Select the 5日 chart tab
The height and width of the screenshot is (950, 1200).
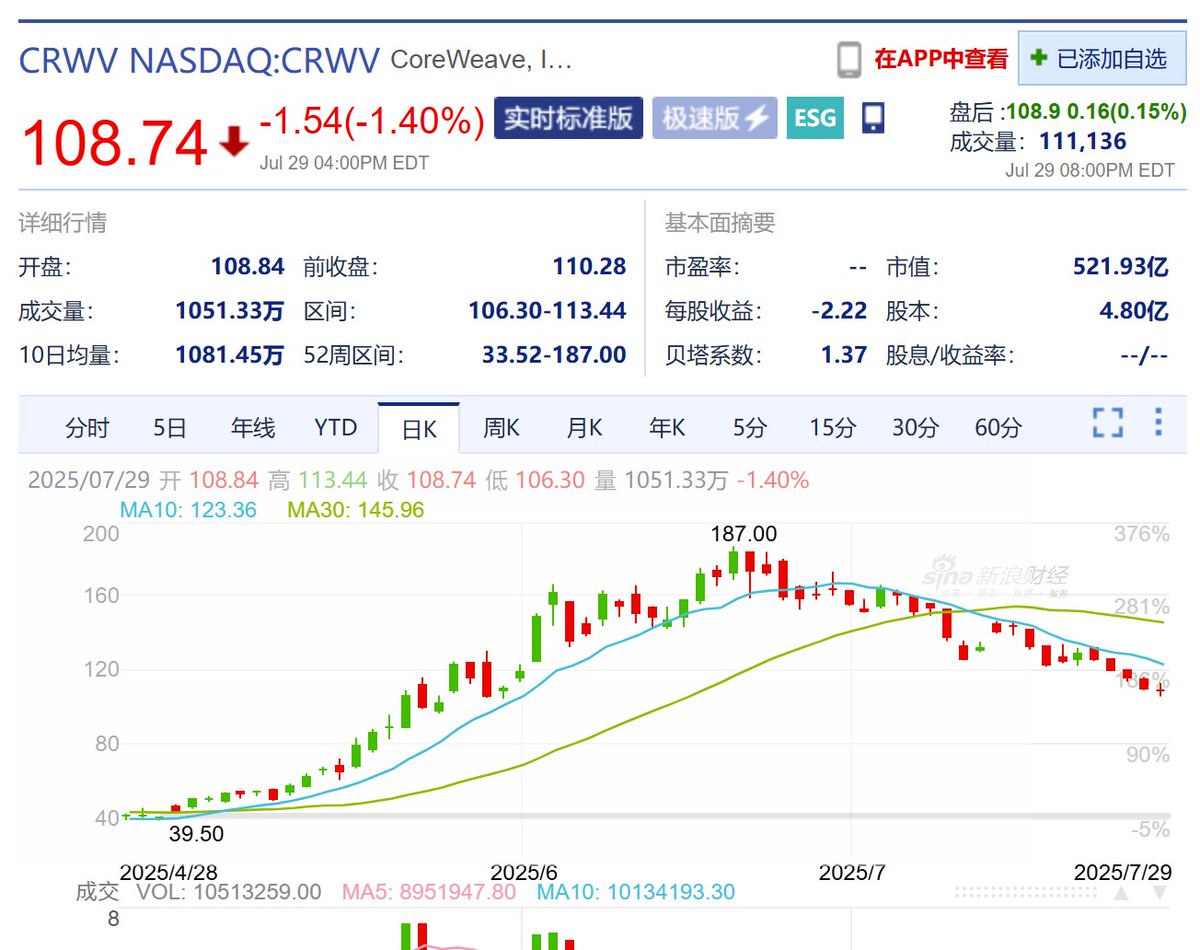170,428
